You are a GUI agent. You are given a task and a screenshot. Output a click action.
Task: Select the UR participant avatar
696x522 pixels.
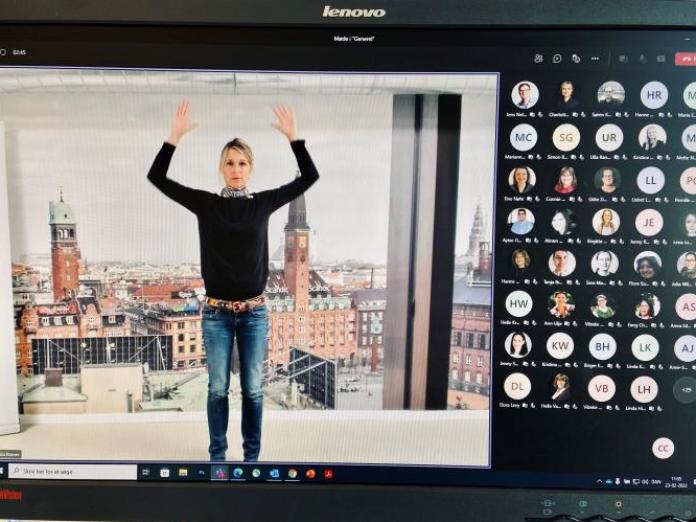pos(609,138)
